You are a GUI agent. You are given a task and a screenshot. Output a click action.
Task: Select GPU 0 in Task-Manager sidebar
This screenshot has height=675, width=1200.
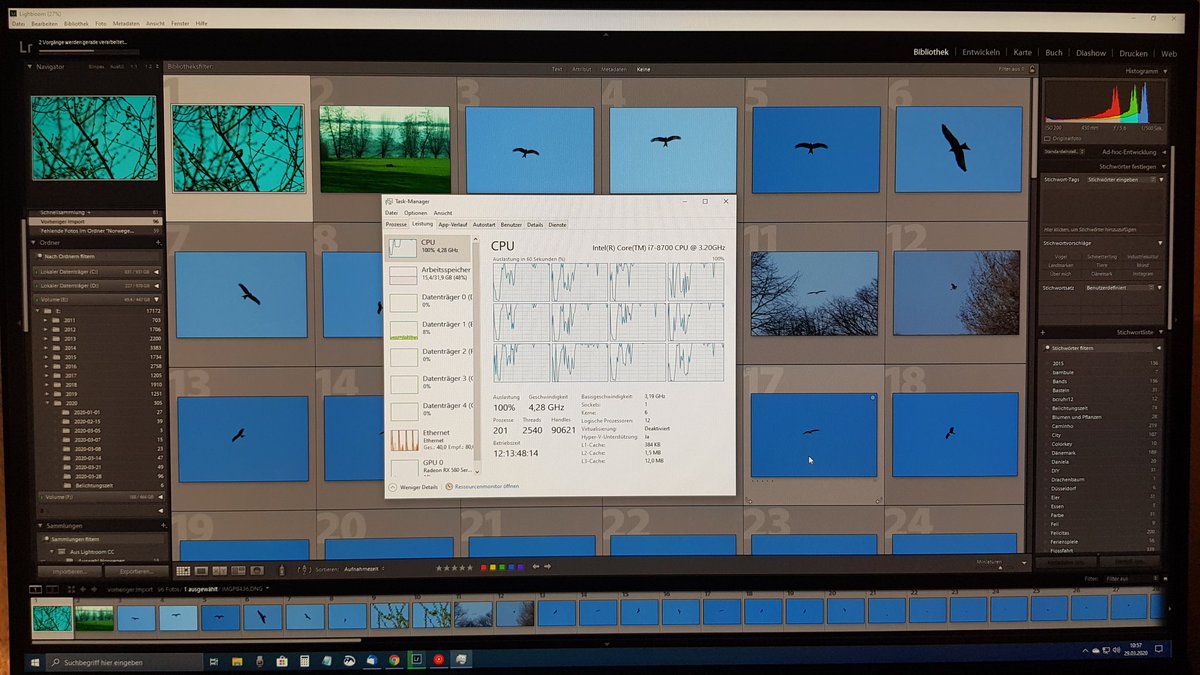[x=430, y=466]
